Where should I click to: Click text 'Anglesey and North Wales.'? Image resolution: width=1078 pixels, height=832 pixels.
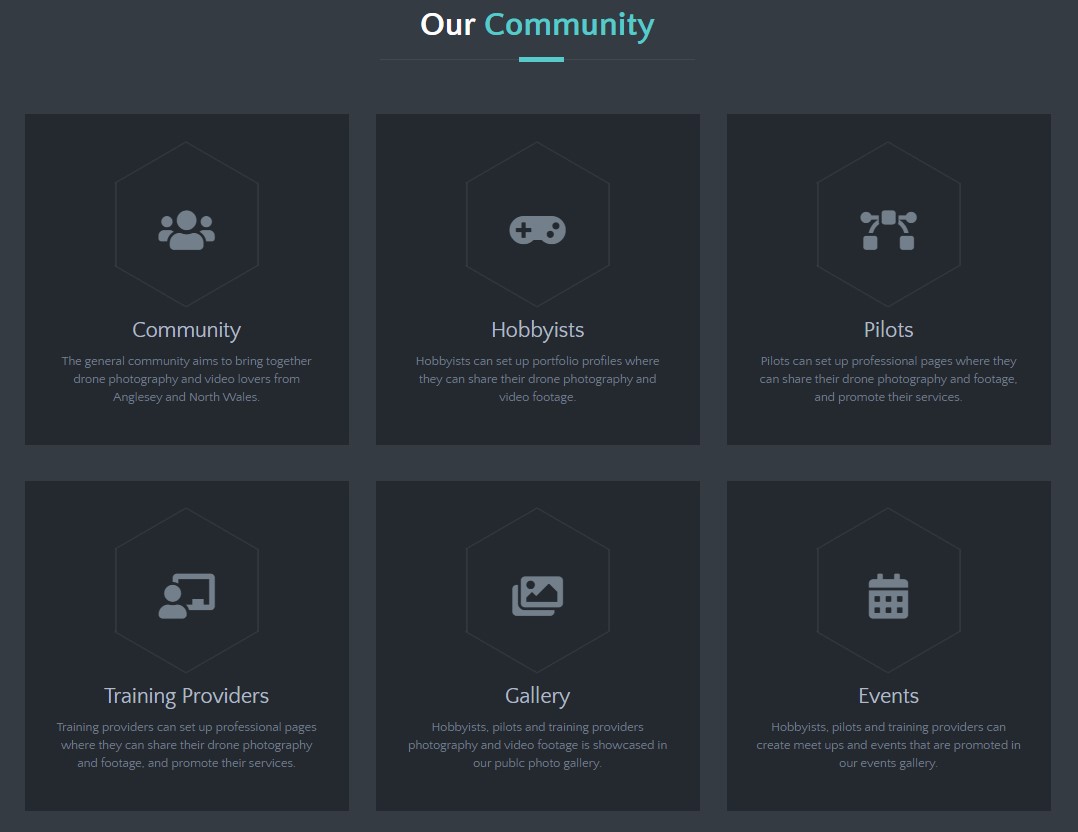coord(186,397)
